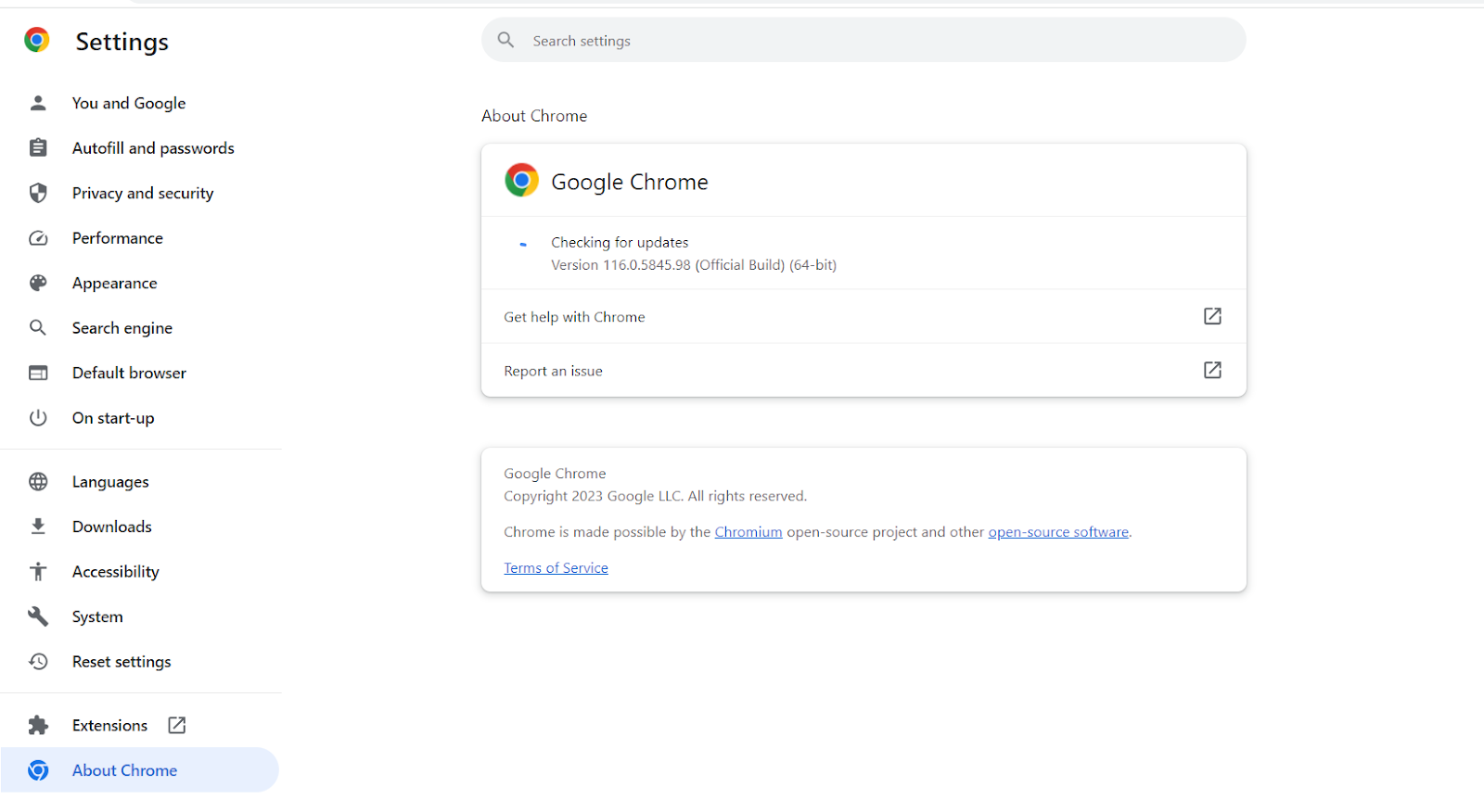This screenshot has height=812, width=1484.
Task: Go to Autofill and passwords settings
Action: point(153,148)
